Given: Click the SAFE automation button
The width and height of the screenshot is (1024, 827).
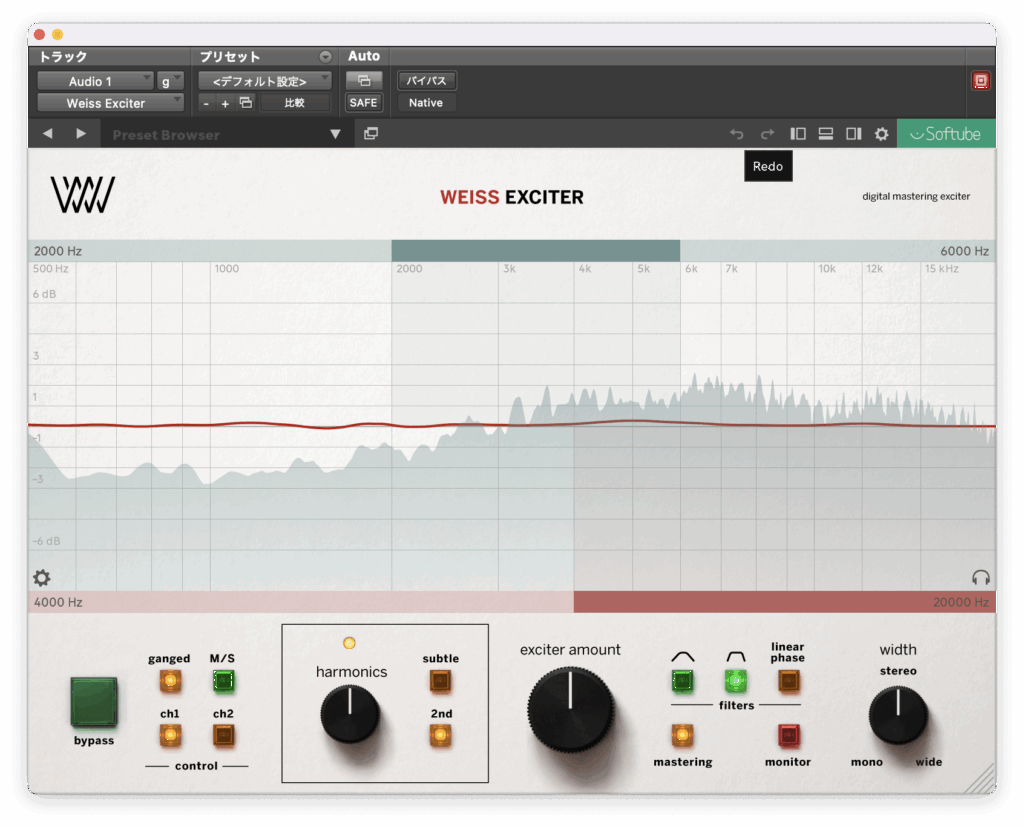Looking at the screenshot, I should click(364, 103).
